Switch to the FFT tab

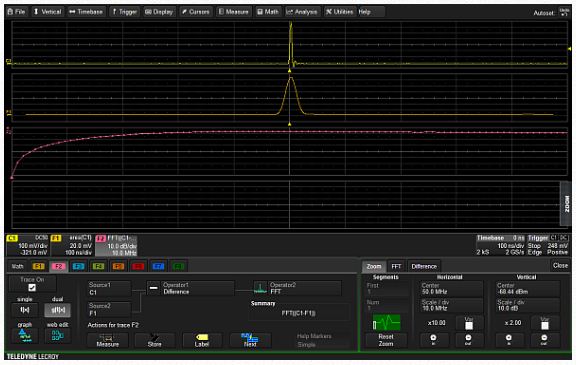pos(396,266)
